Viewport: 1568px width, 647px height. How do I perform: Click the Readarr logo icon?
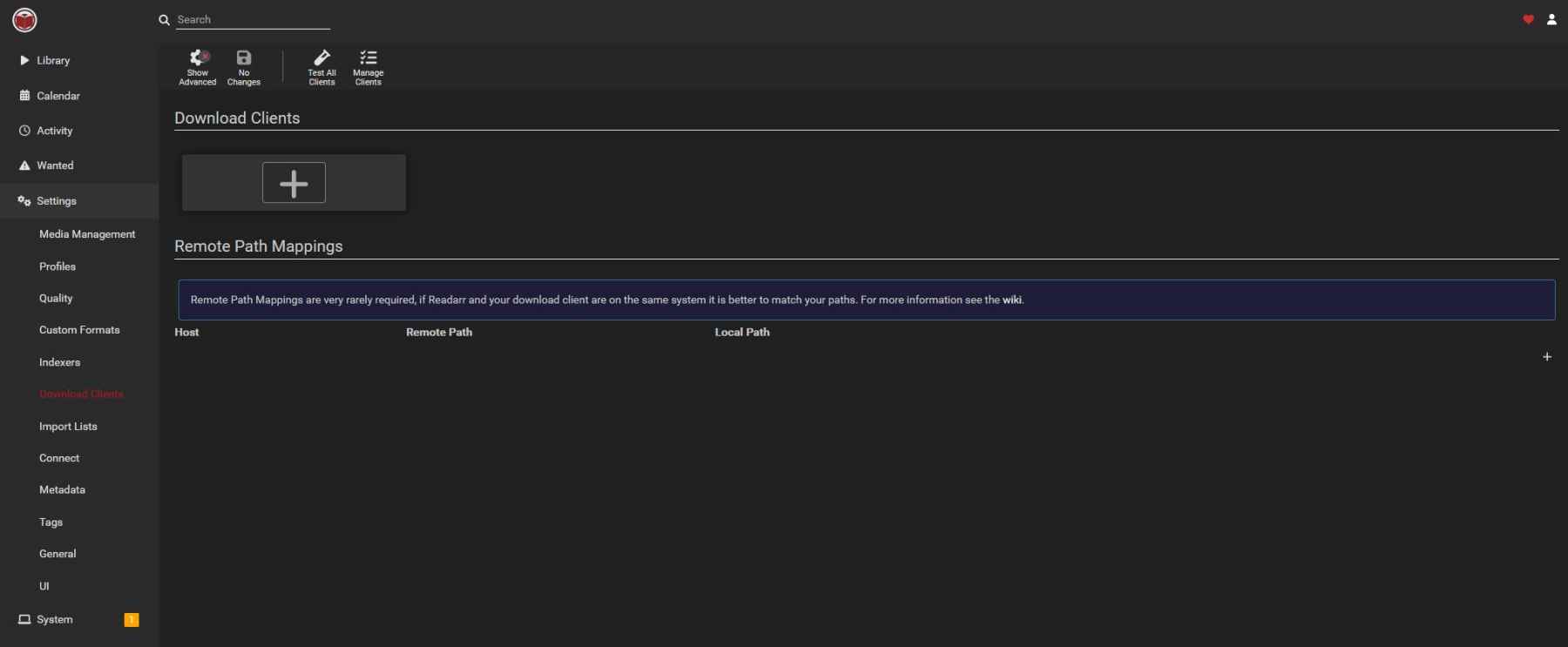coord(24,19)
